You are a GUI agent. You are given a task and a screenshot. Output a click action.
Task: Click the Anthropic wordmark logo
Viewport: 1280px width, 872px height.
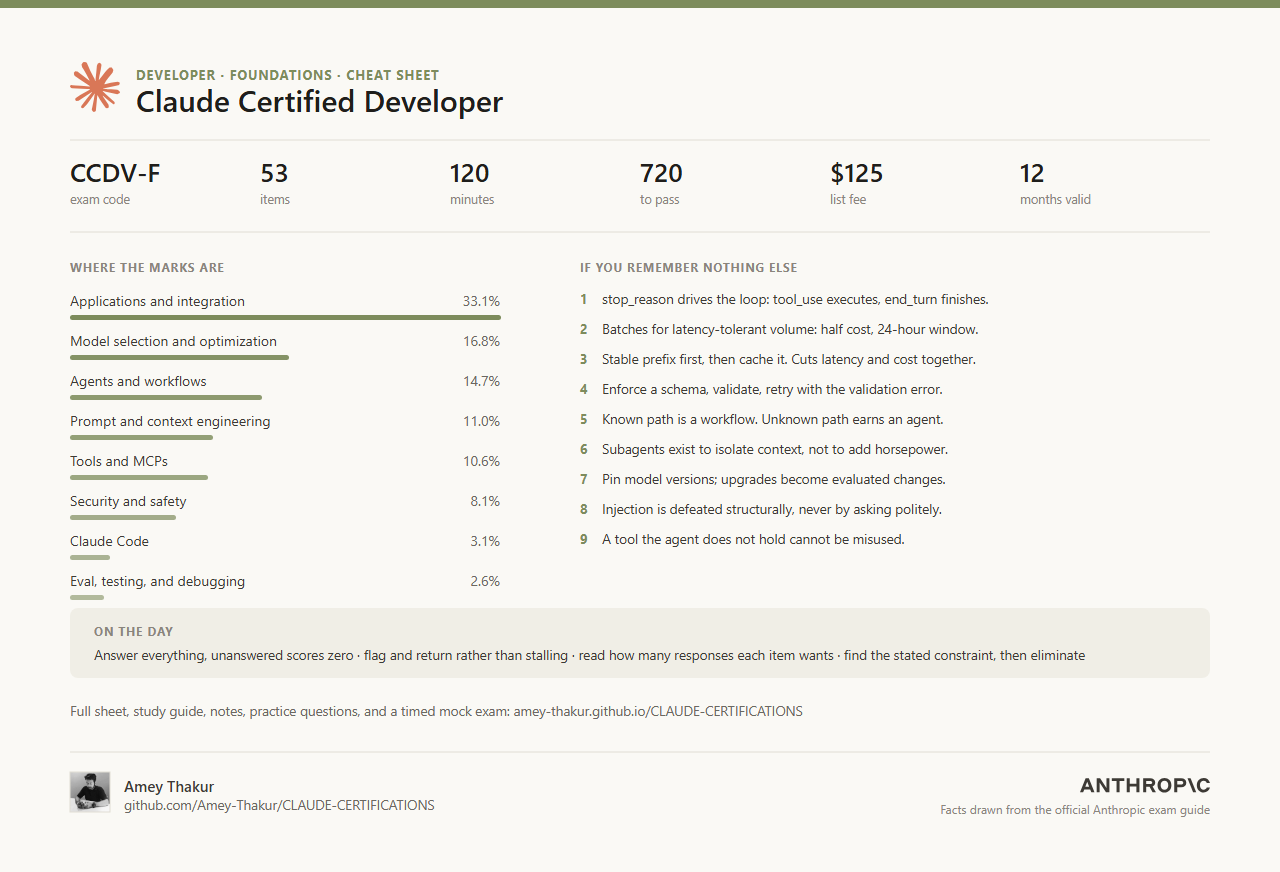tap(1145, 785)
